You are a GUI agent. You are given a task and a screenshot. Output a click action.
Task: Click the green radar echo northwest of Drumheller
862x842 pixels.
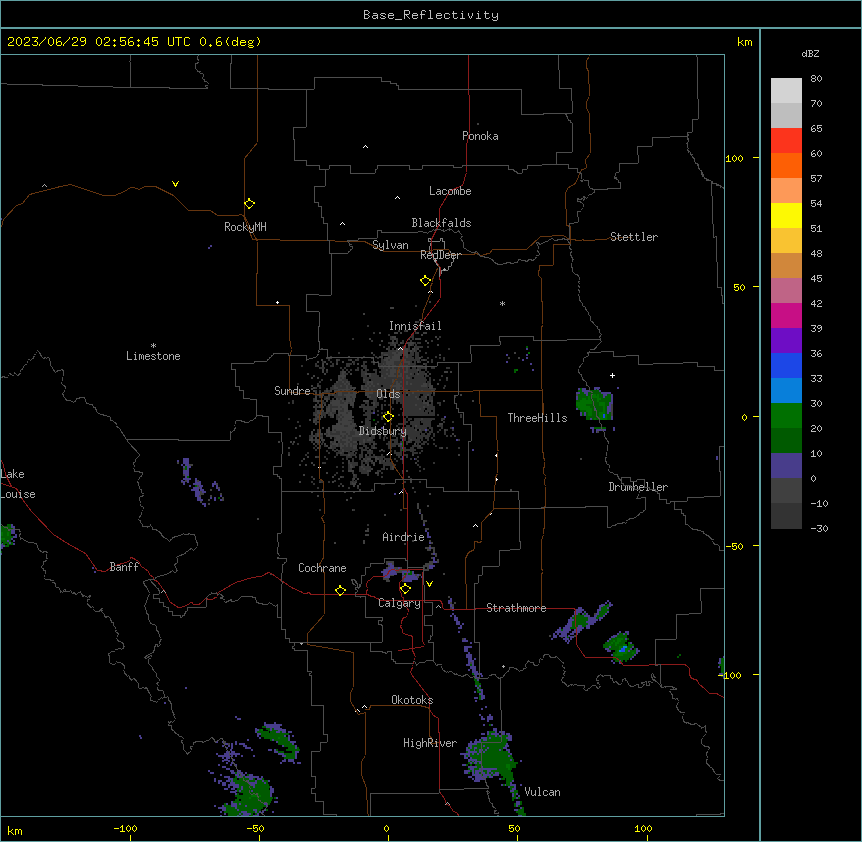point(594,406)
